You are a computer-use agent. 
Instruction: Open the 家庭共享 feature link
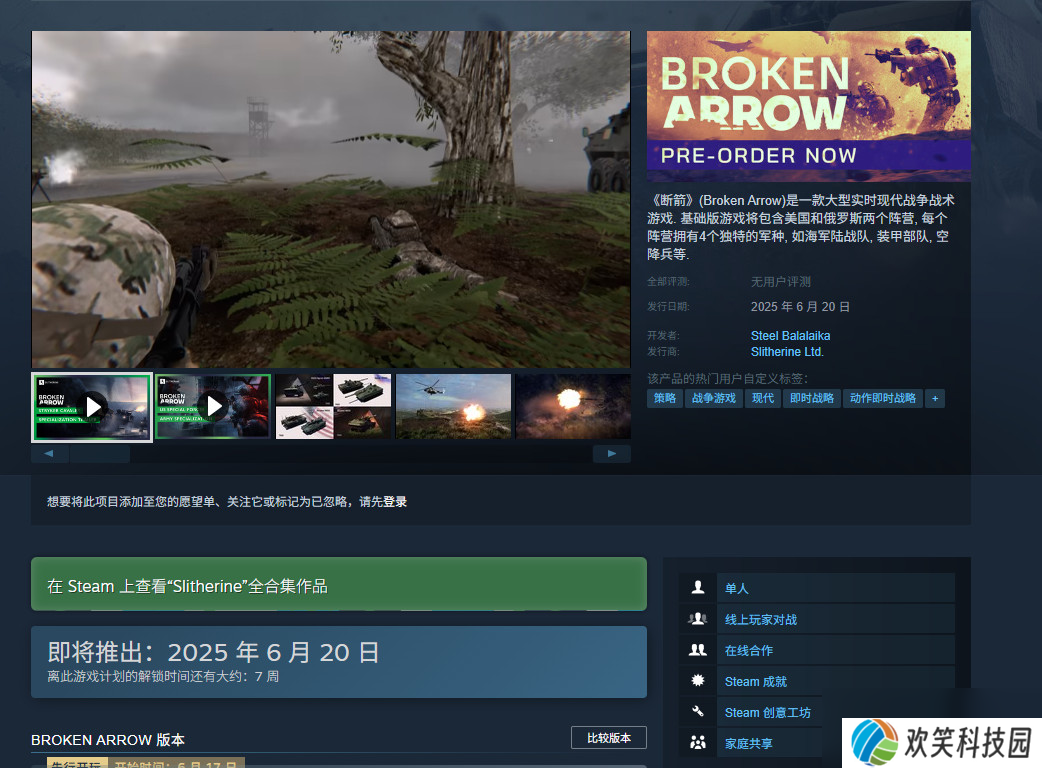[x=749, y=743]
